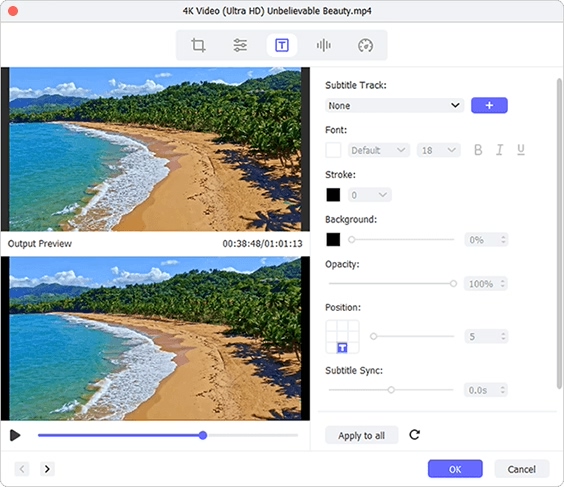
Task: Click the Cancel button
Action: click(x=522, y=469)
